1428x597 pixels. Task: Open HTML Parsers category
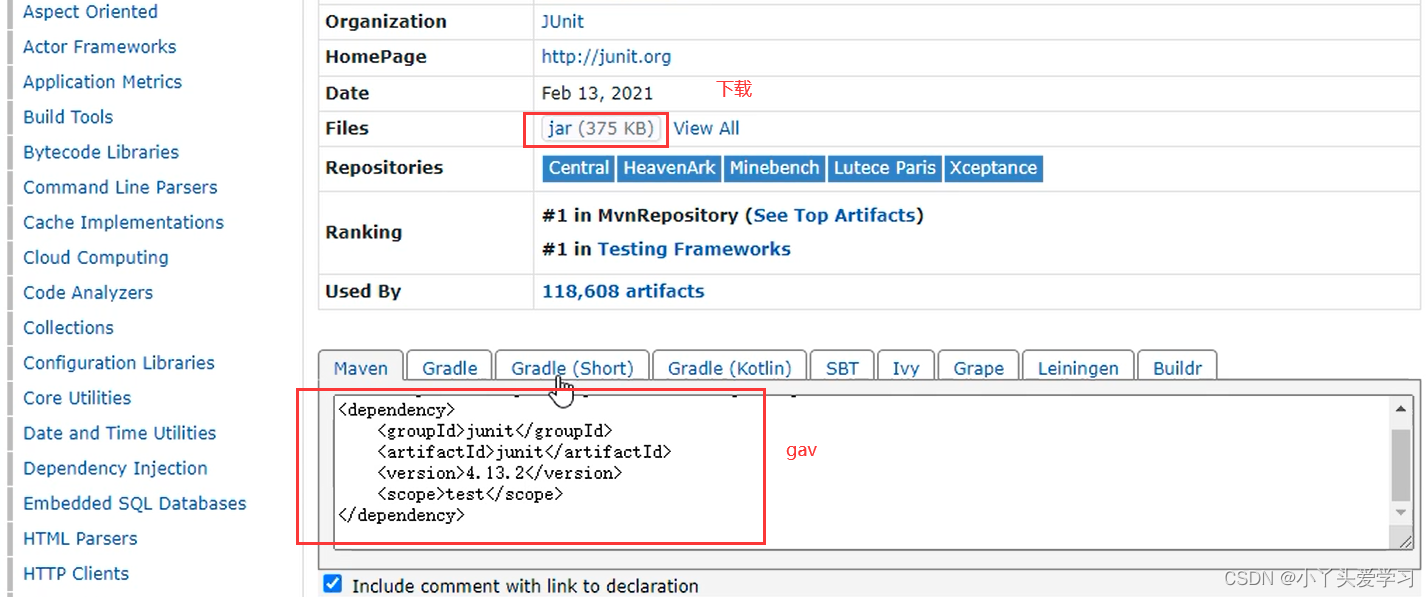pyautogui.click(x=80, y=538)
